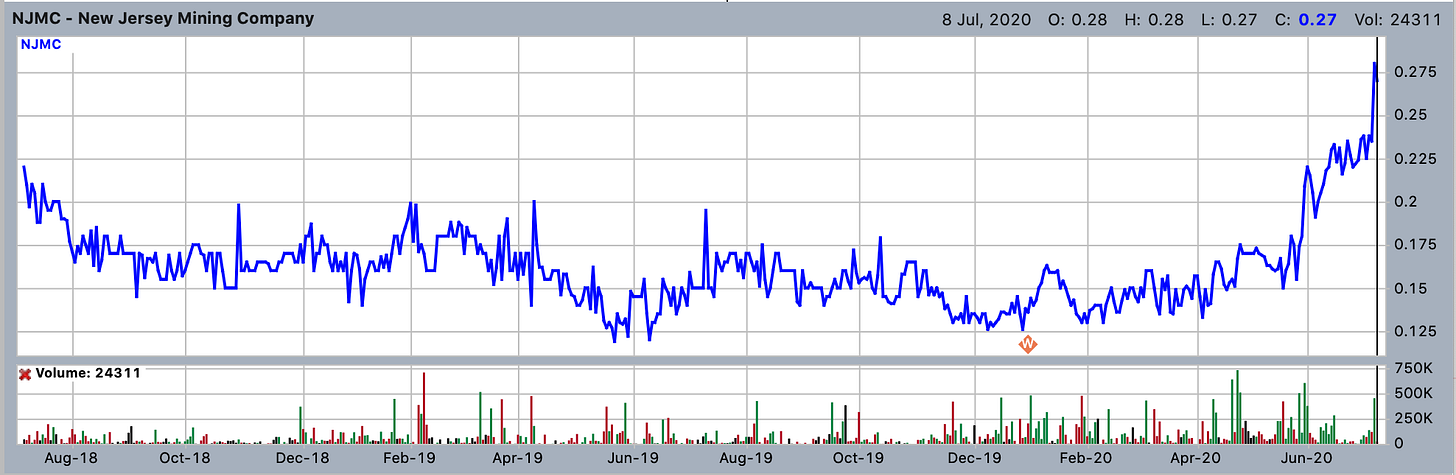
Task: Click the Dec-19 date axis label
Action: [x=977, y=459]
